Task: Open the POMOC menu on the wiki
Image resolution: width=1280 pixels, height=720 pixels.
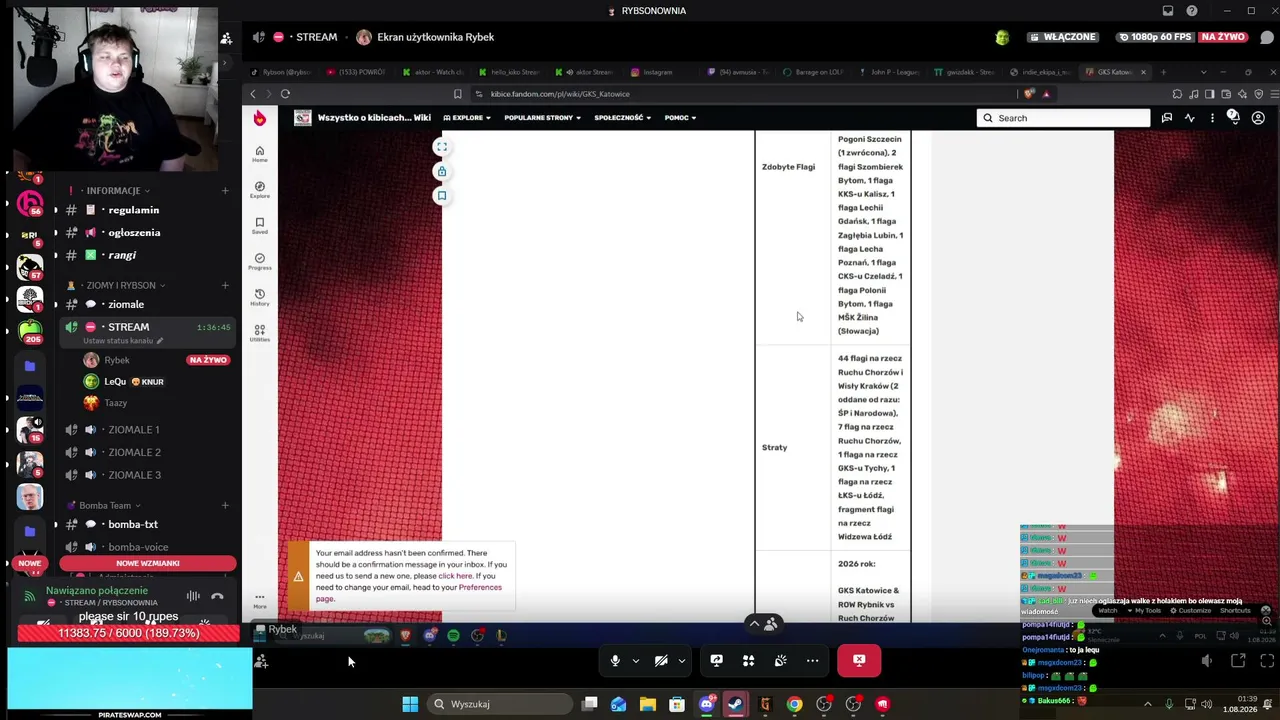Action: (680, 118)
